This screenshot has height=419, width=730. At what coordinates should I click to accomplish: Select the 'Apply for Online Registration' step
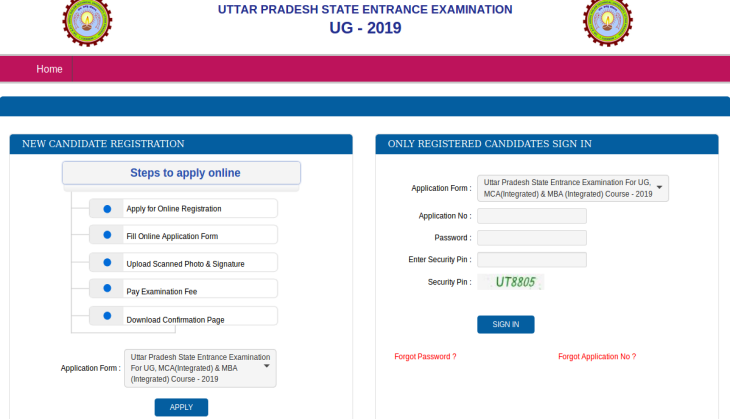(x=183, y=209)
